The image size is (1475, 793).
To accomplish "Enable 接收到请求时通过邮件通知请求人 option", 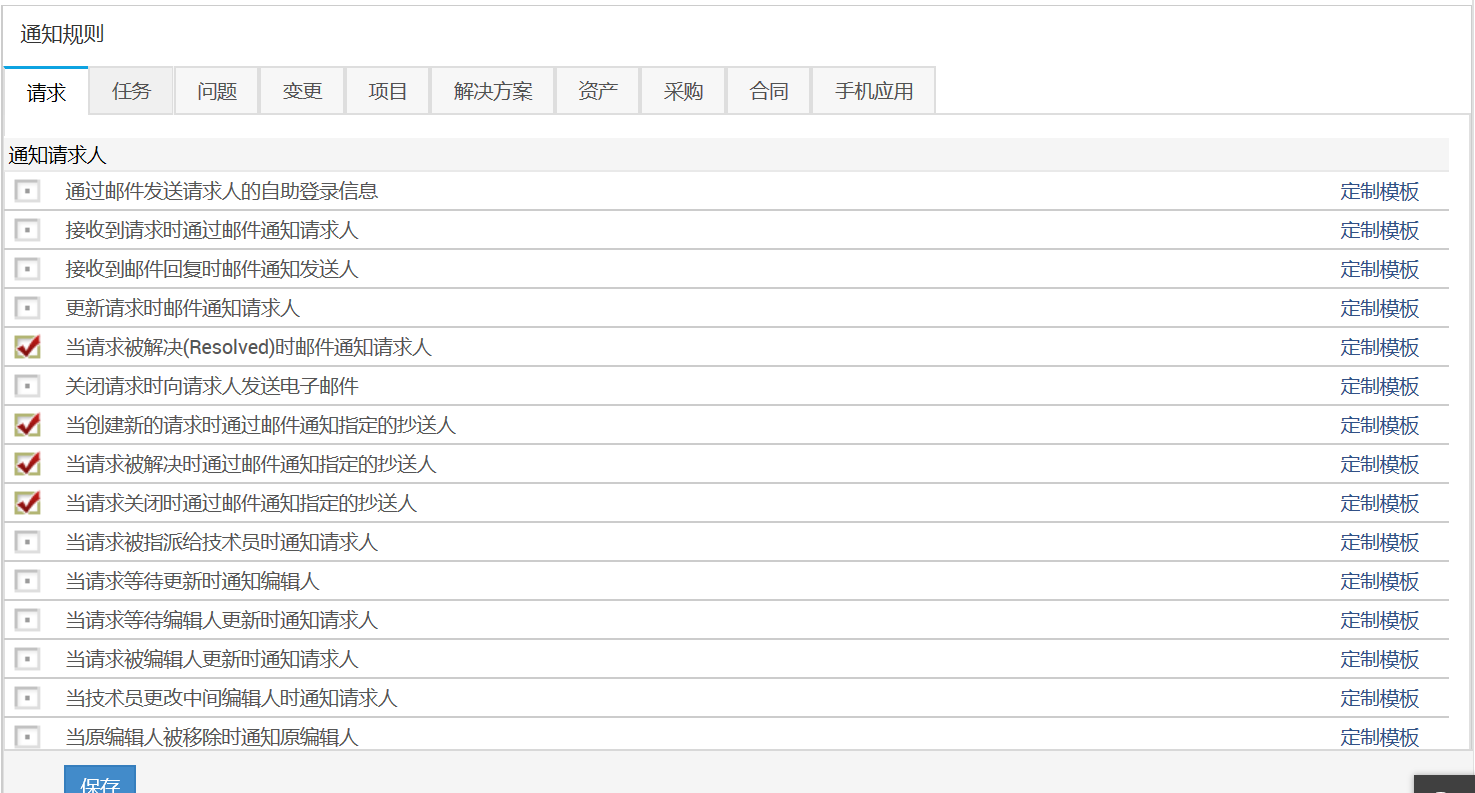I will point(27,230).
